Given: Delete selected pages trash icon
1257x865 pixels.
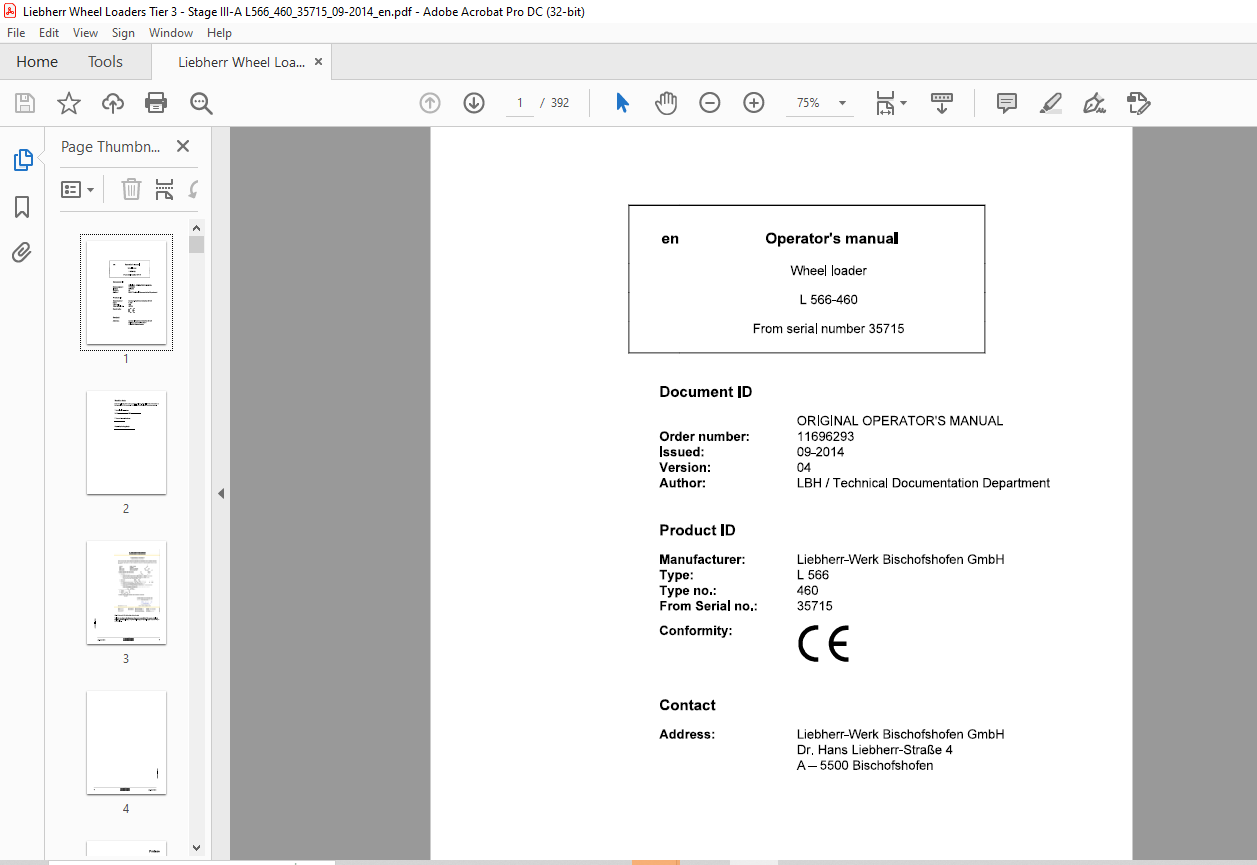Looking at the screenshot, I should [x=132, y=189].
